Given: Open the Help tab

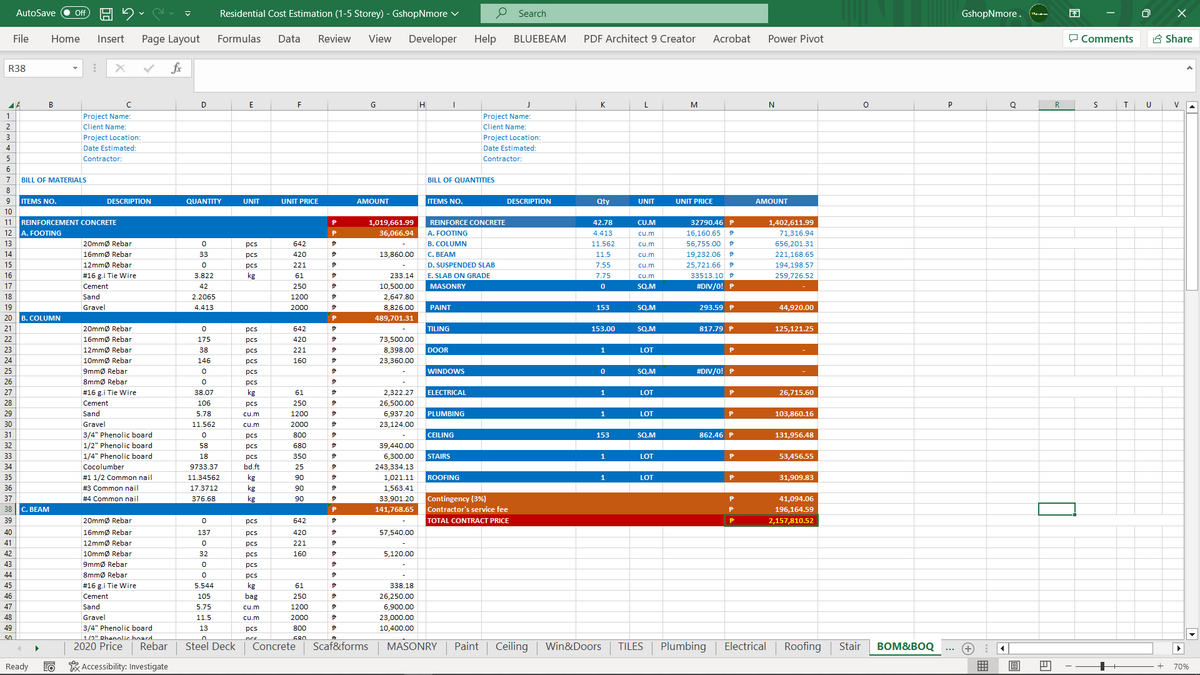Looking at the screenshot, I should pos(485,38).
